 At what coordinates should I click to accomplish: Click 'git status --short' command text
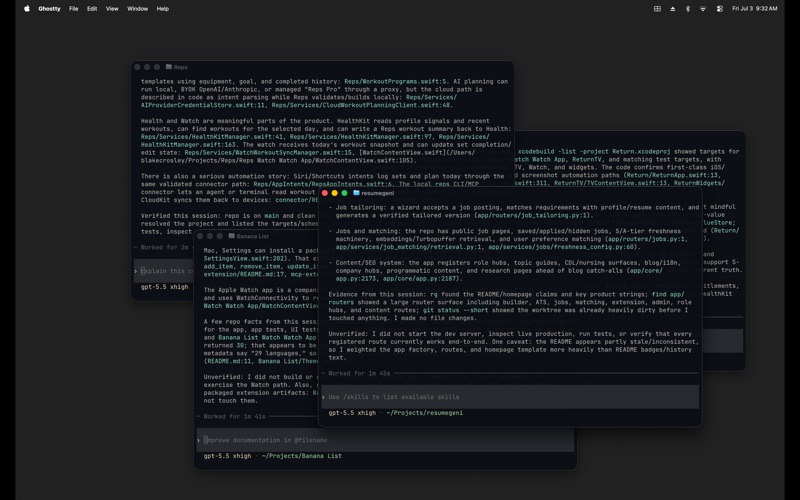[454, 310]
